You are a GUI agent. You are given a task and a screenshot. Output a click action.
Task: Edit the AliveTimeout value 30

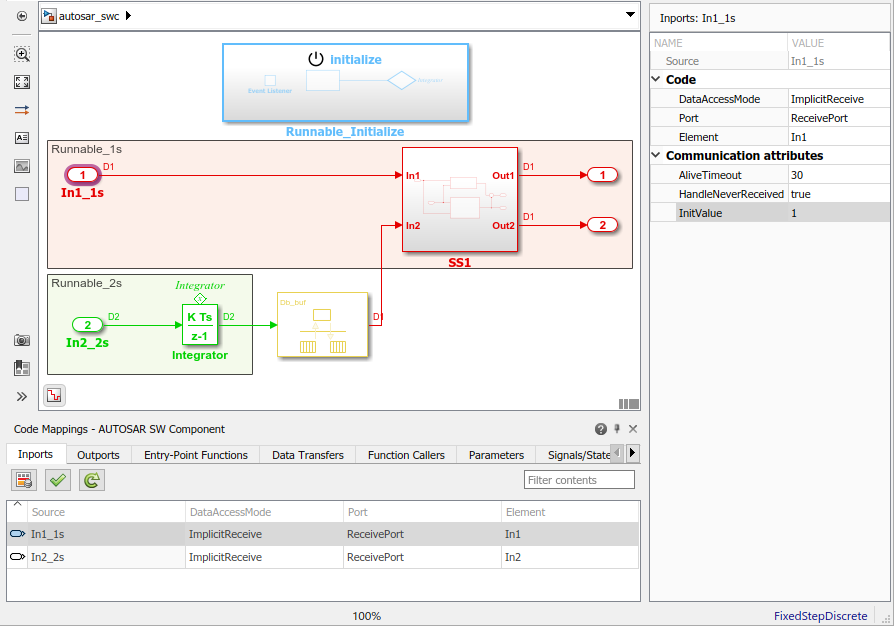[838, 175]
